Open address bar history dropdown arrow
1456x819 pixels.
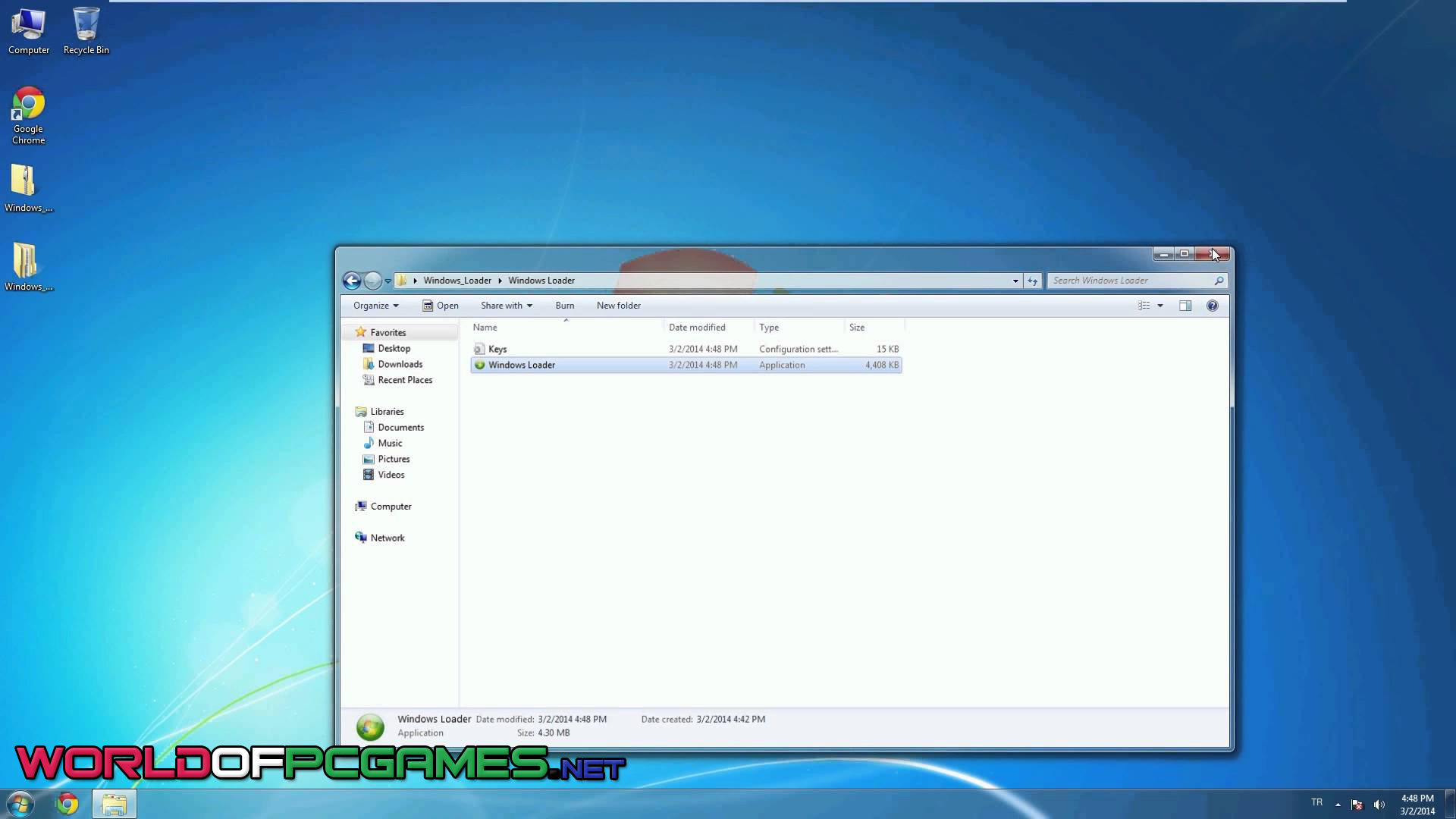click(x=1015, y=281)
